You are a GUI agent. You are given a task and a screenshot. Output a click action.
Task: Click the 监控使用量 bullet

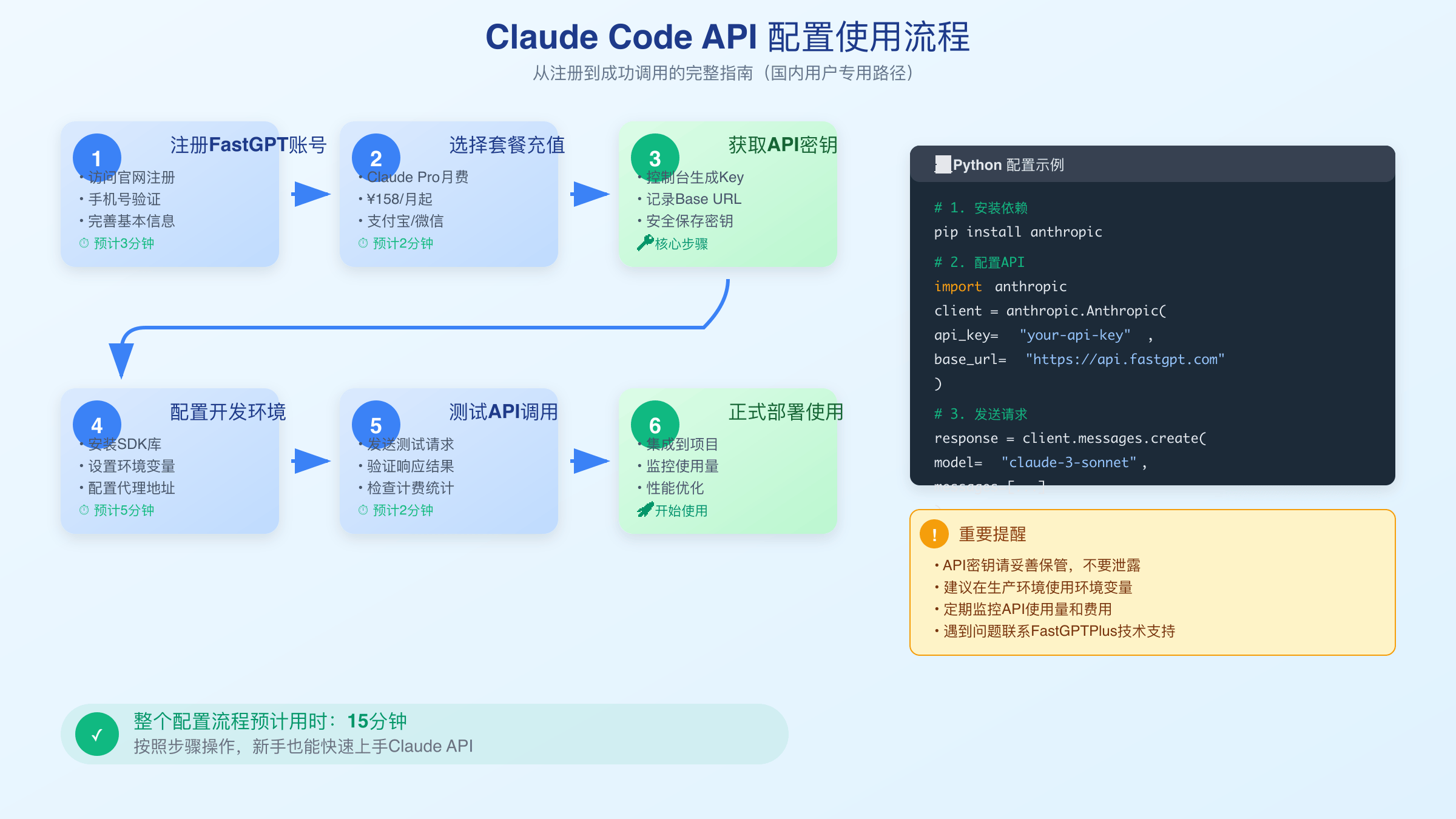[678, 466]
